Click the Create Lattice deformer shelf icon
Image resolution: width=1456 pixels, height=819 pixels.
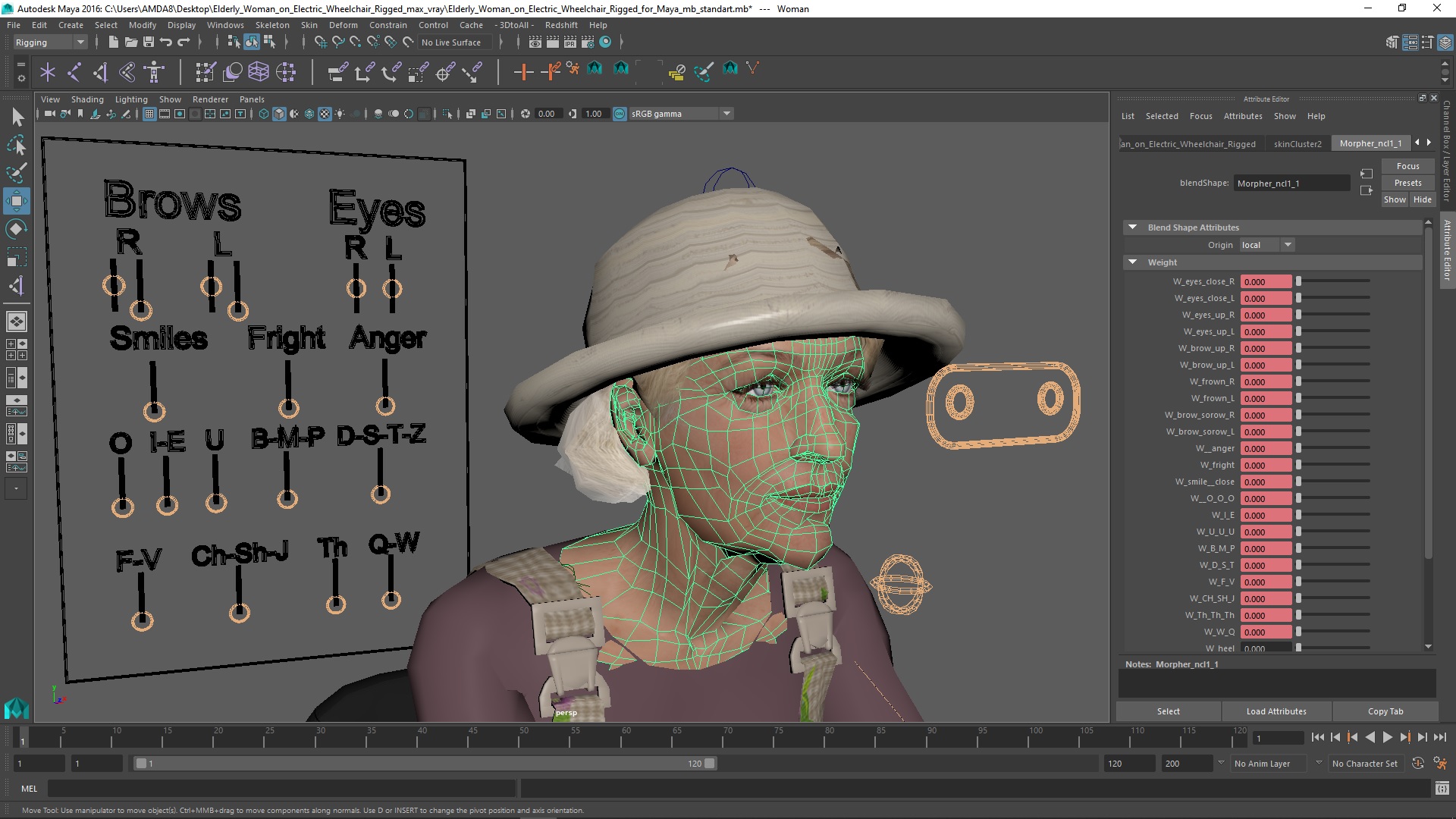tap(259, 72)
